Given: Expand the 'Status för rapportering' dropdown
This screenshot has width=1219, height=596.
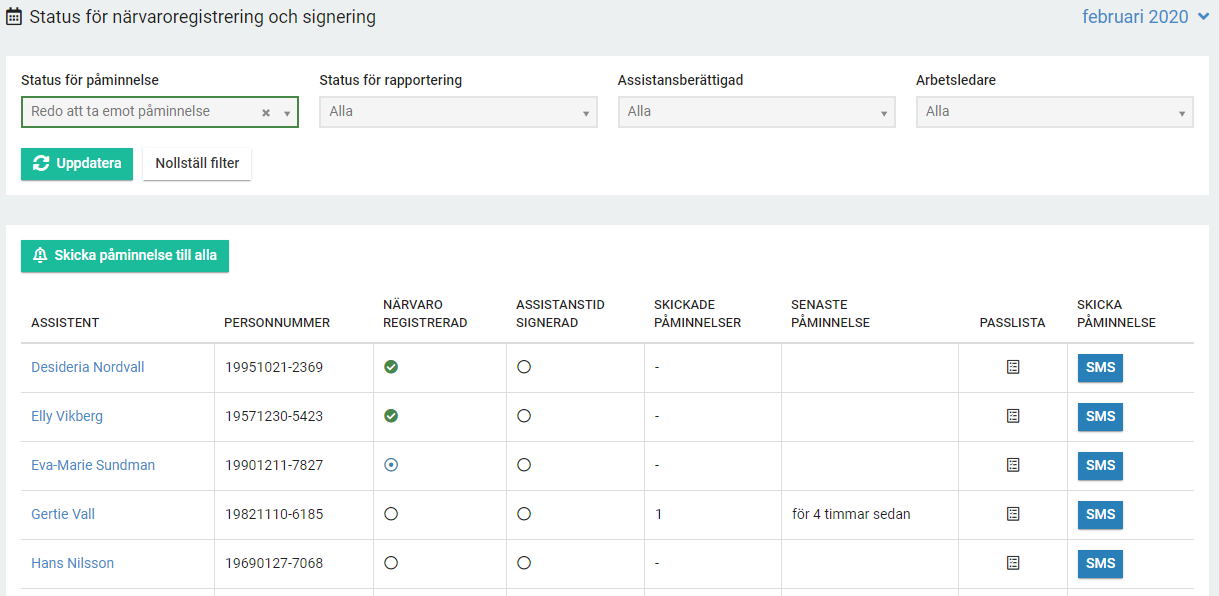Looking at the screenshot, I should point(458,112).
